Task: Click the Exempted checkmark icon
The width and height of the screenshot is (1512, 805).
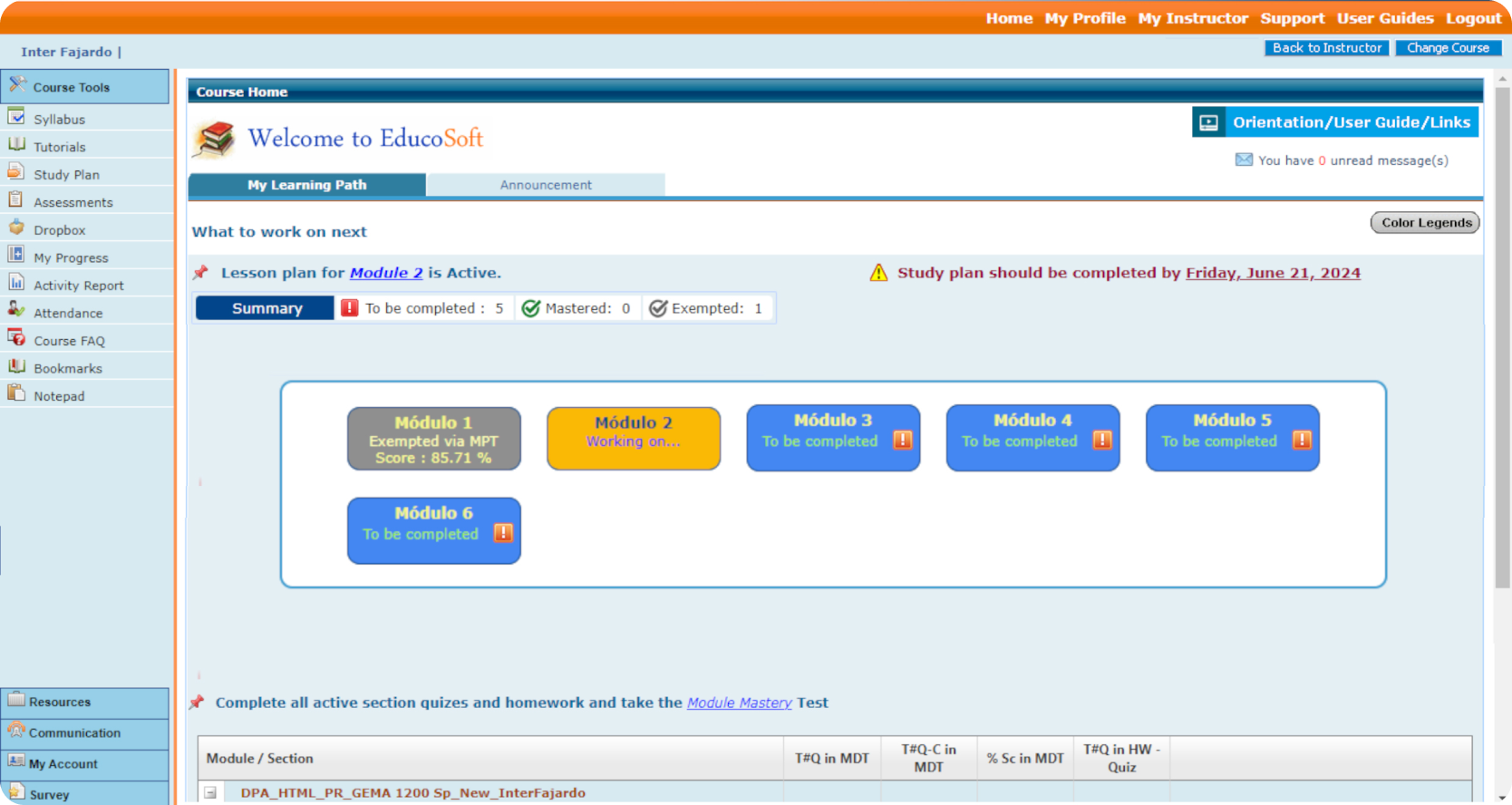Action: click(658, 308)
